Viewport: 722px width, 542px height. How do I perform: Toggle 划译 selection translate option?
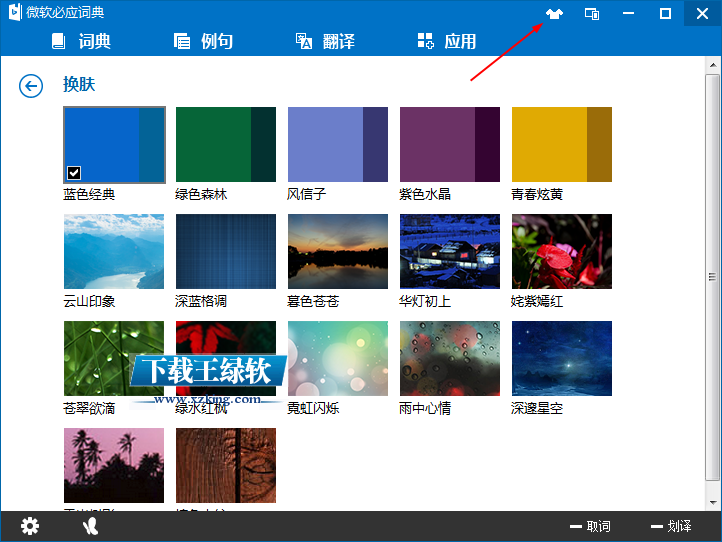tap(671, 526)
